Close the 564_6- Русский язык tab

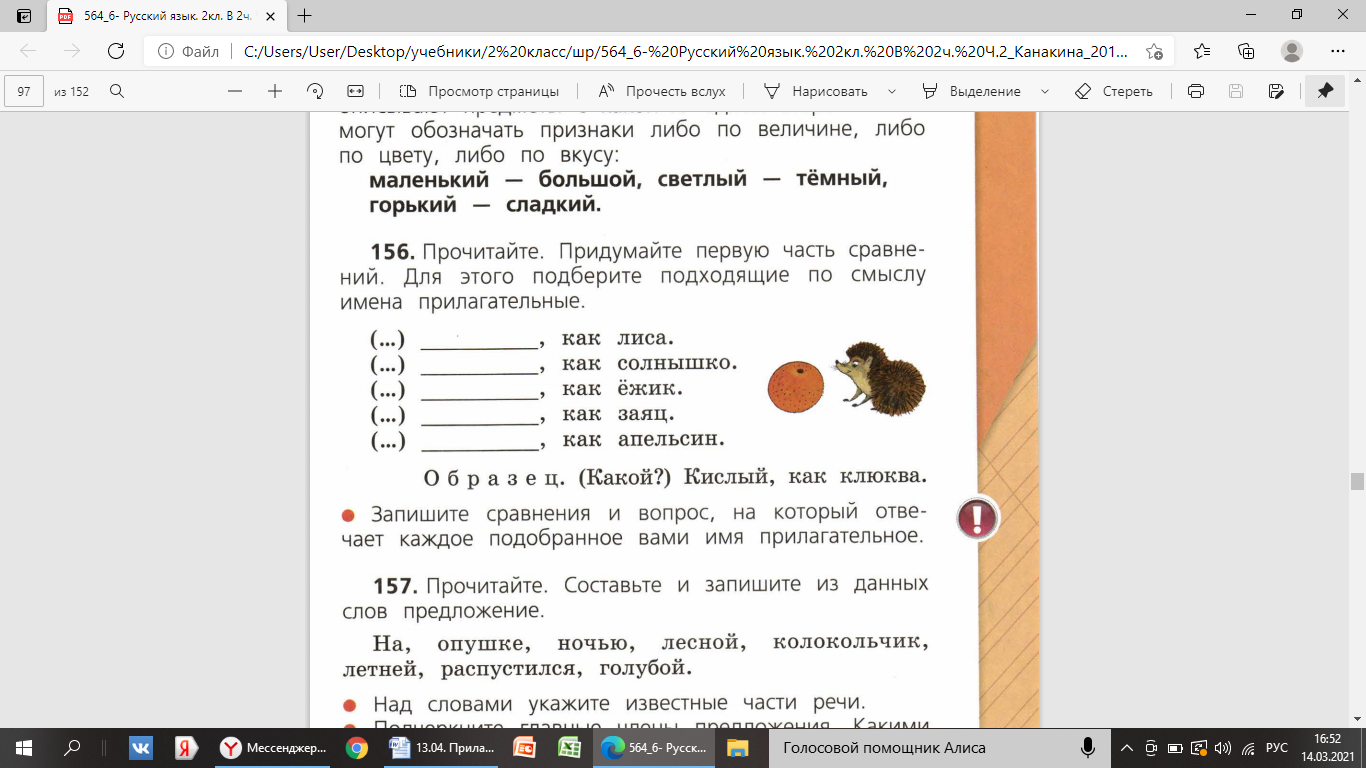tap(269, 16)
